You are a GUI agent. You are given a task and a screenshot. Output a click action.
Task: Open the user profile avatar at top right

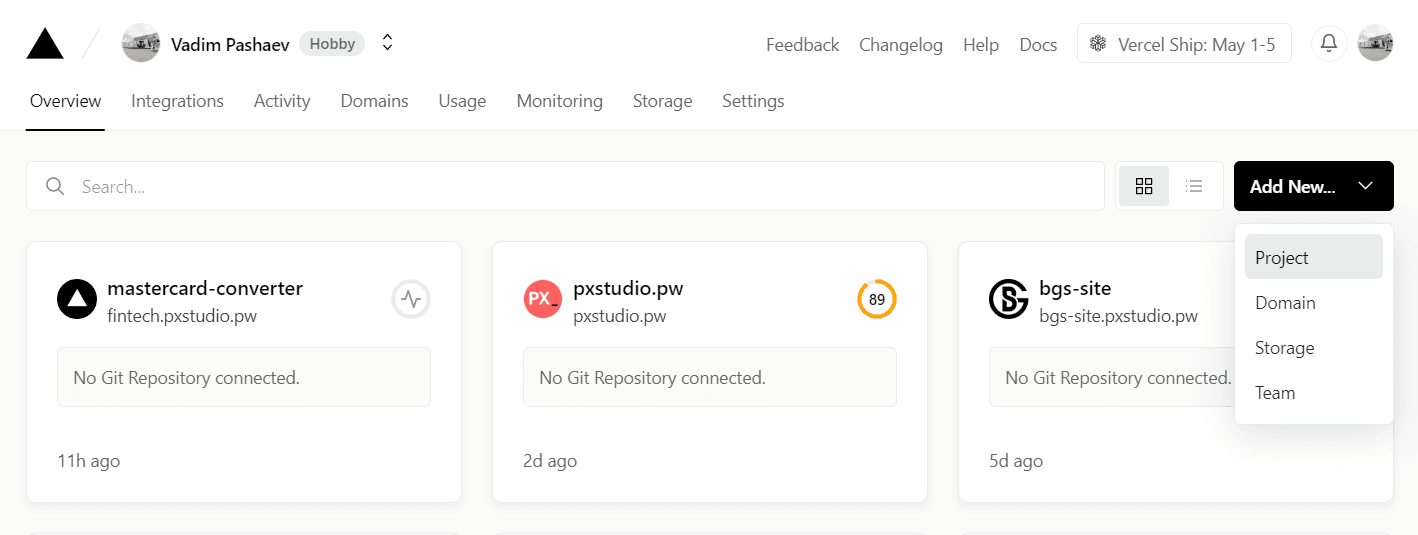(1375, 44)
